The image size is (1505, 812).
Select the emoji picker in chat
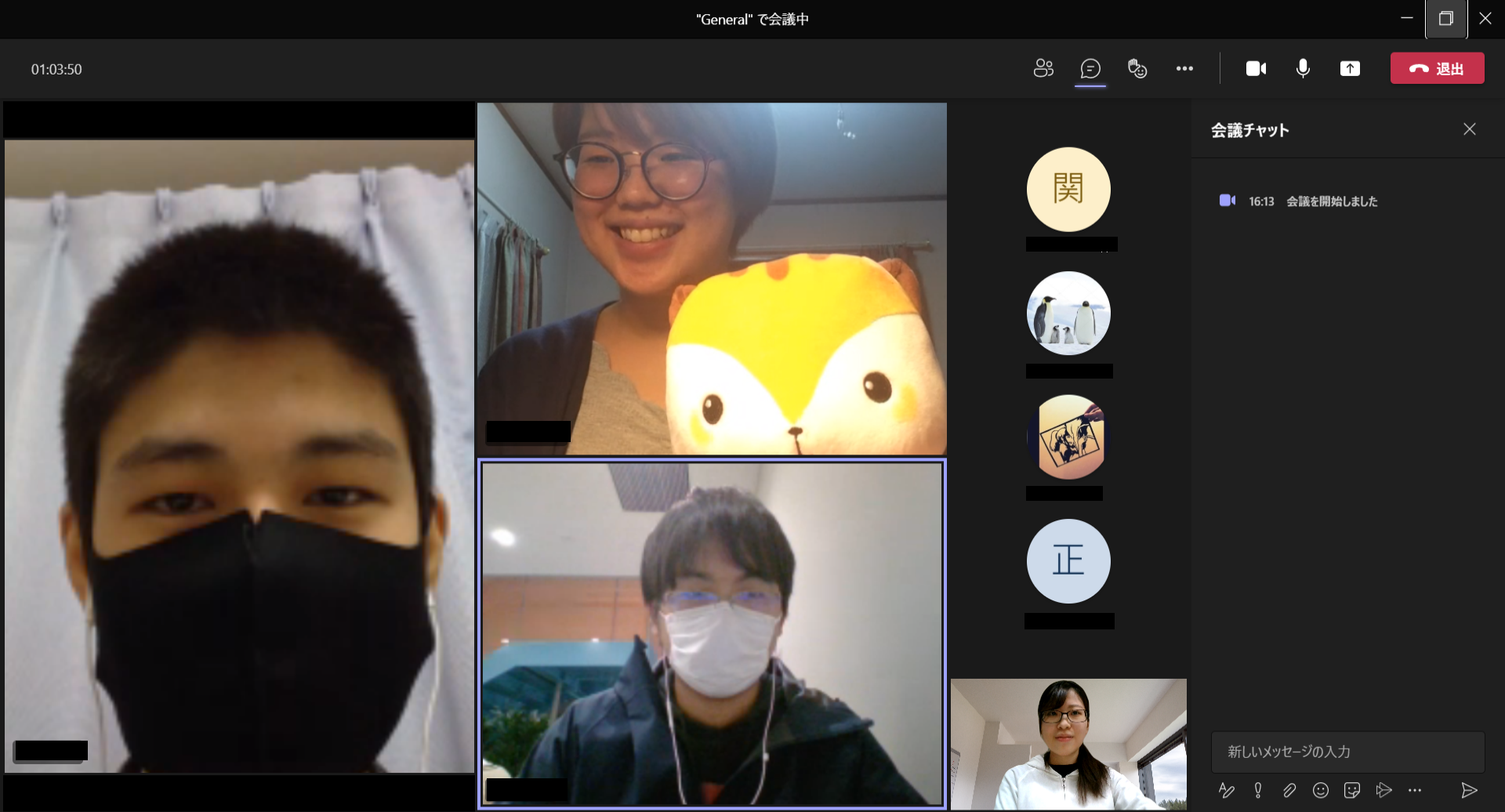(1321, 791)
